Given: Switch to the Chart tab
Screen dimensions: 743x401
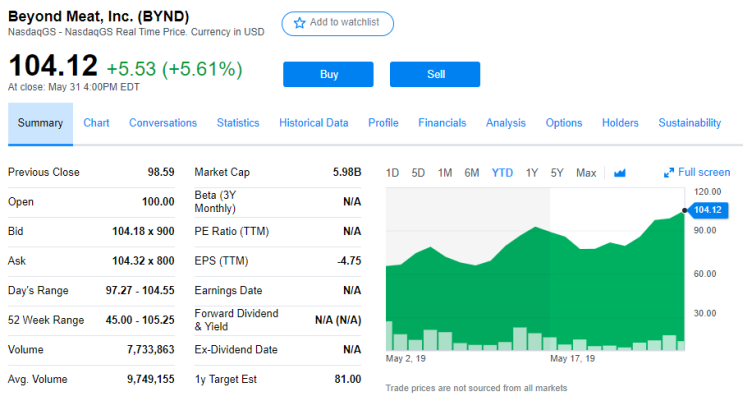Looking at the screenshot, I should (96, 123).
